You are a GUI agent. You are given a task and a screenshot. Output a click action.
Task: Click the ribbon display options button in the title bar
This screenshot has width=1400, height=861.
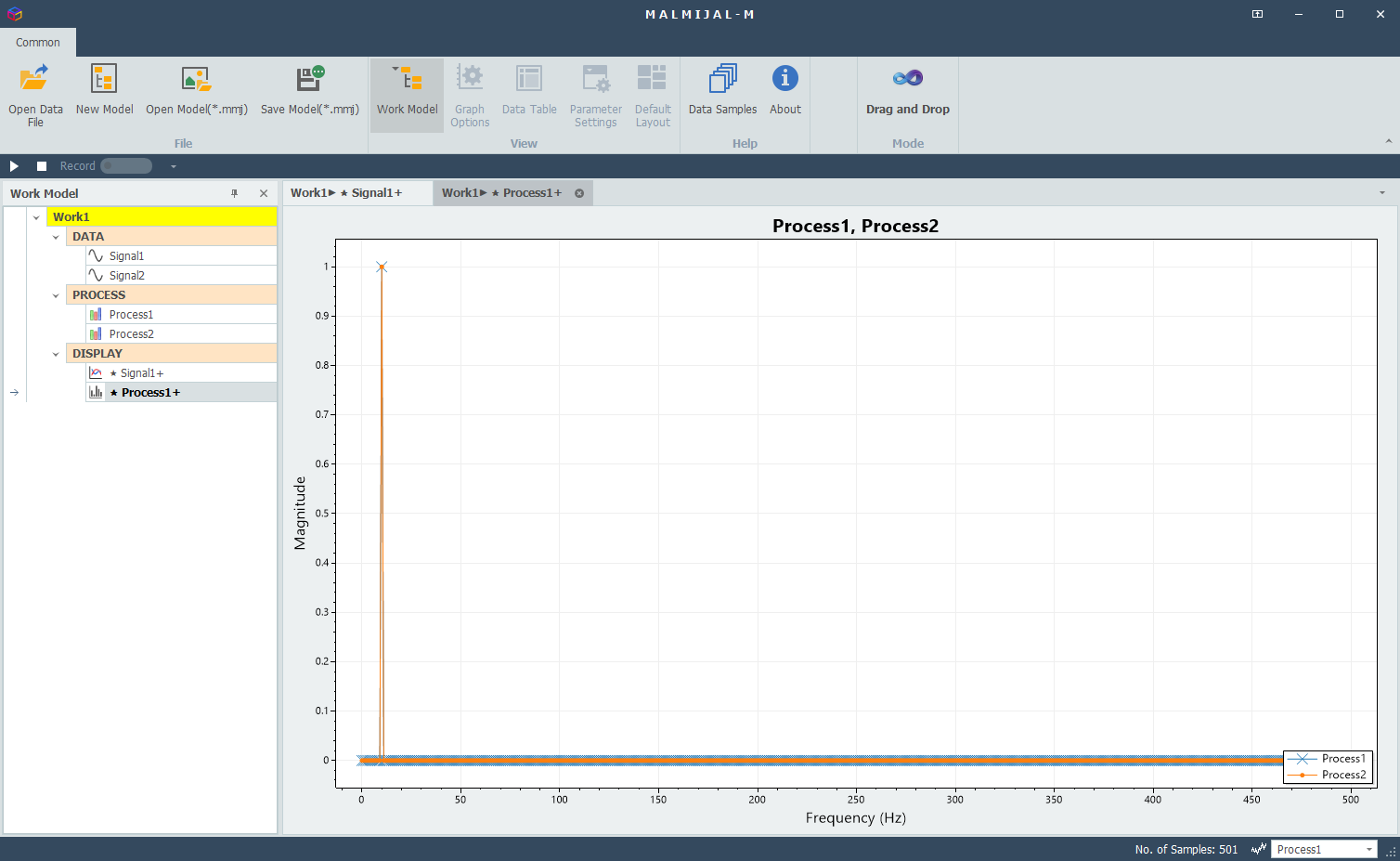(1257, 14)
